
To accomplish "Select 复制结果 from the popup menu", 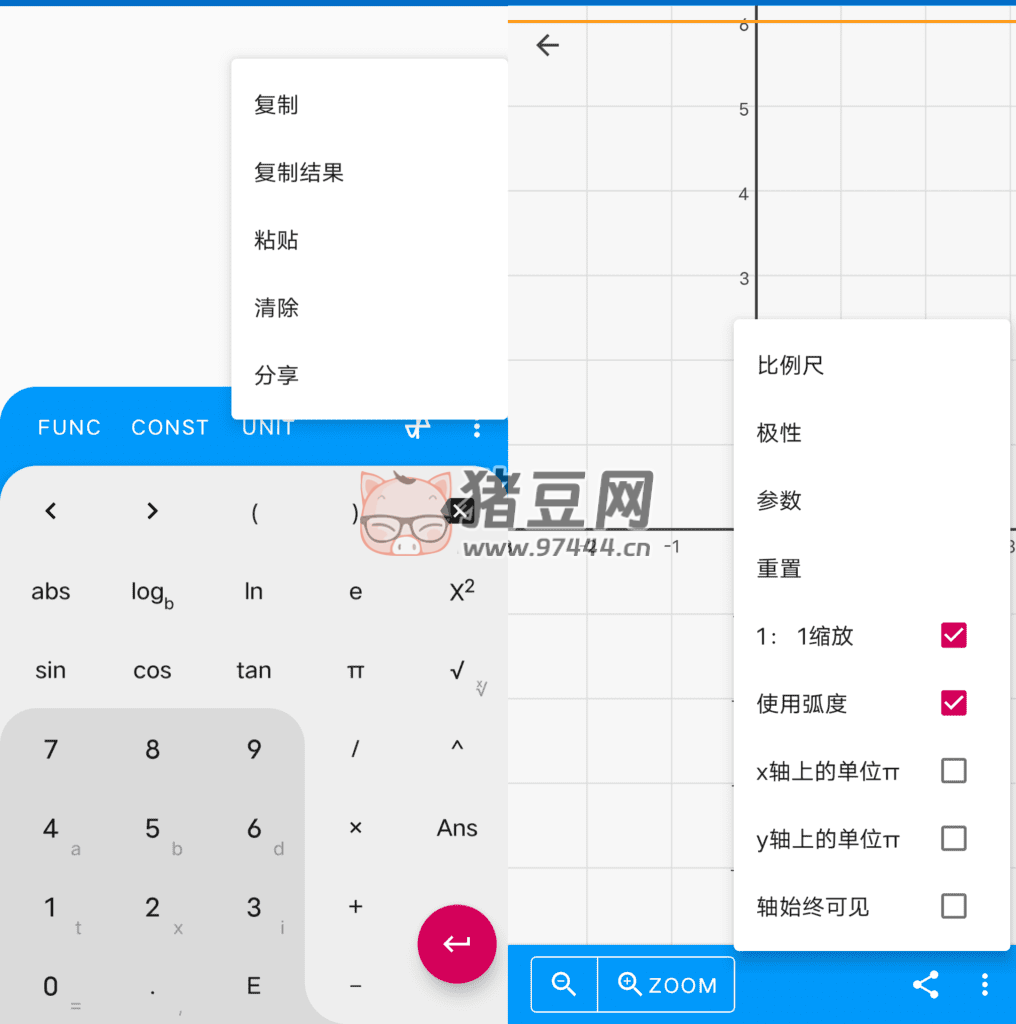I will [299, 173].
